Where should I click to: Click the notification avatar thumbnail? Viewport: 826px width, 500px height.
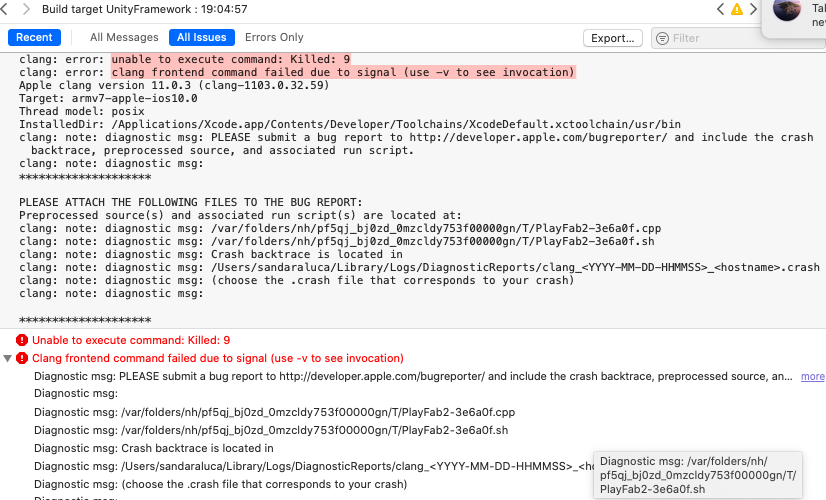pos(786,9)
